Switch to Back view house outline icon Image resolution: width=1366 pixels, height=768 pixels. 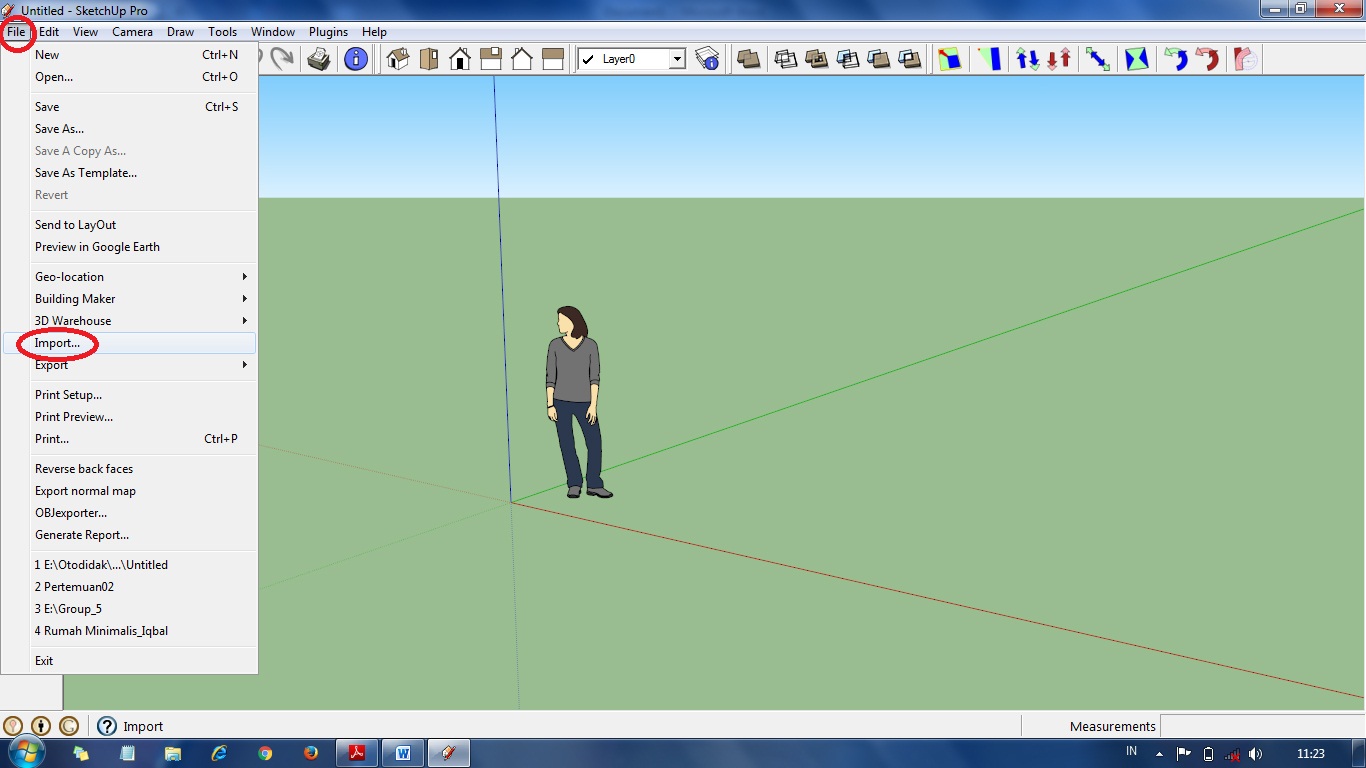[x=522, y=59]
